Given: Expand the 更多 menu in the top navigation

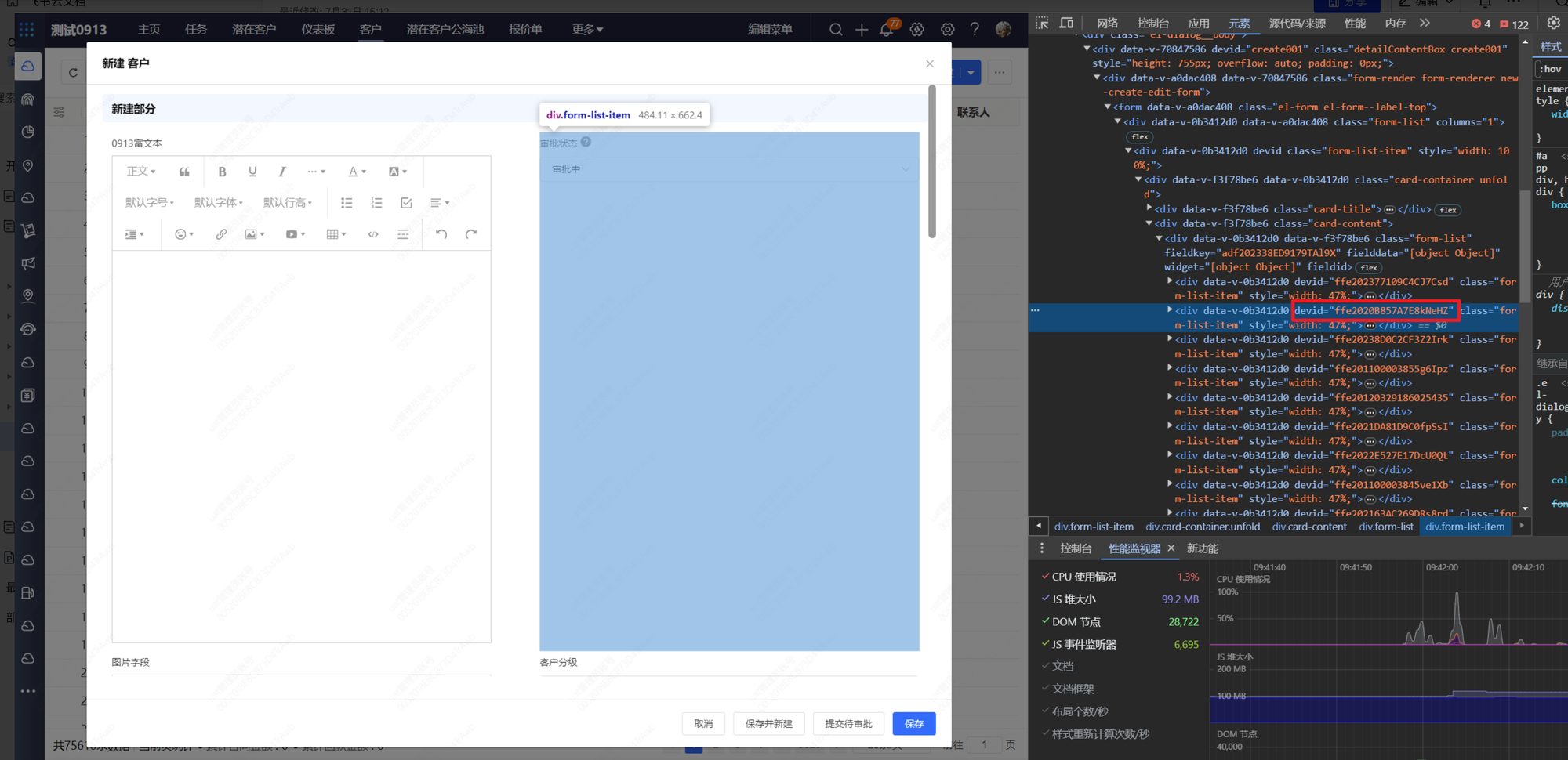Looking at the screenshot, I should coord(587,30).
